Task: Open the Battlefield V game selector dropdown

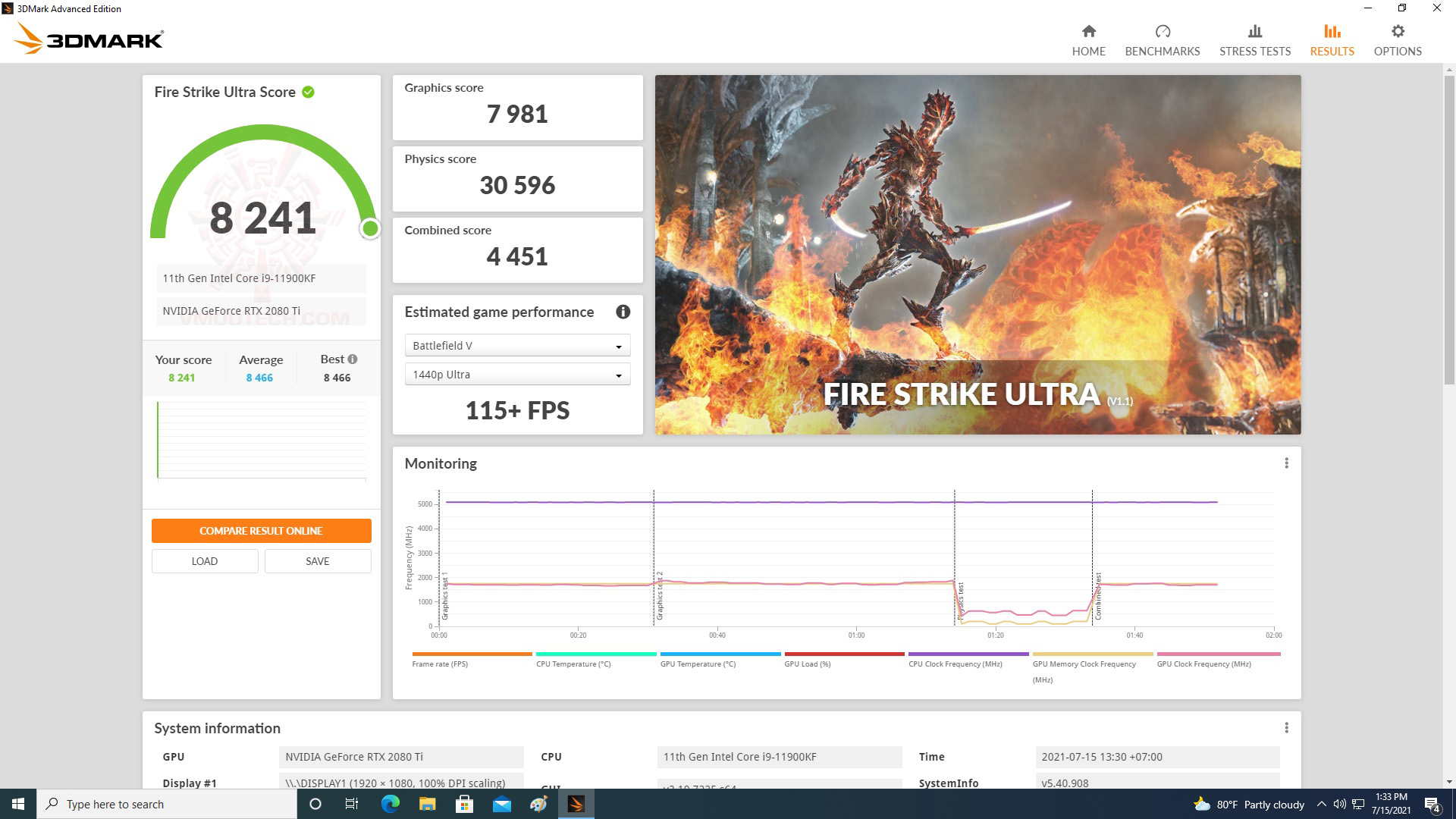Action: (518, 345)
